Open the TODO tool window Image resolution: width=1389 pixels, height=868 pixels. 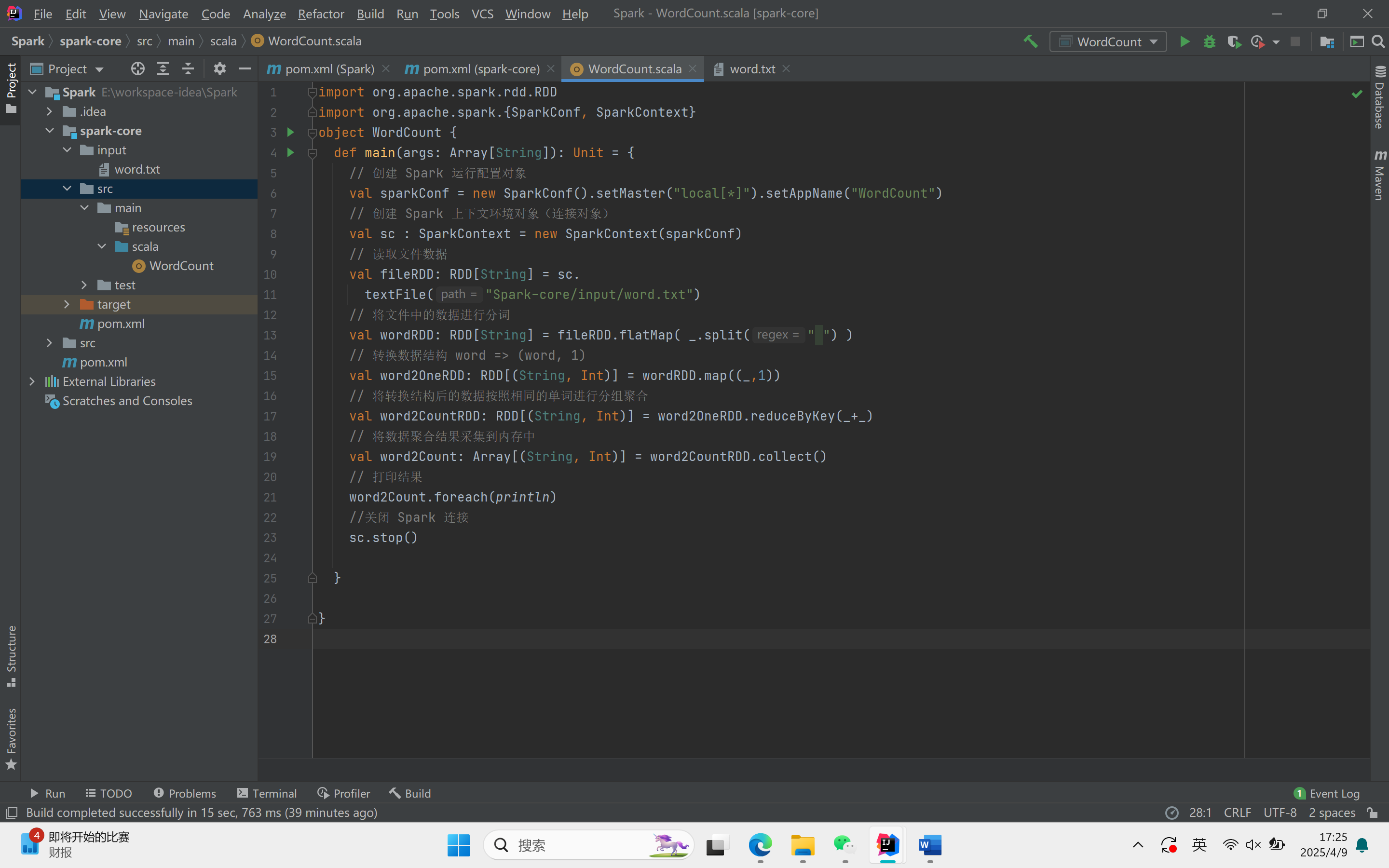pos(109,793)
